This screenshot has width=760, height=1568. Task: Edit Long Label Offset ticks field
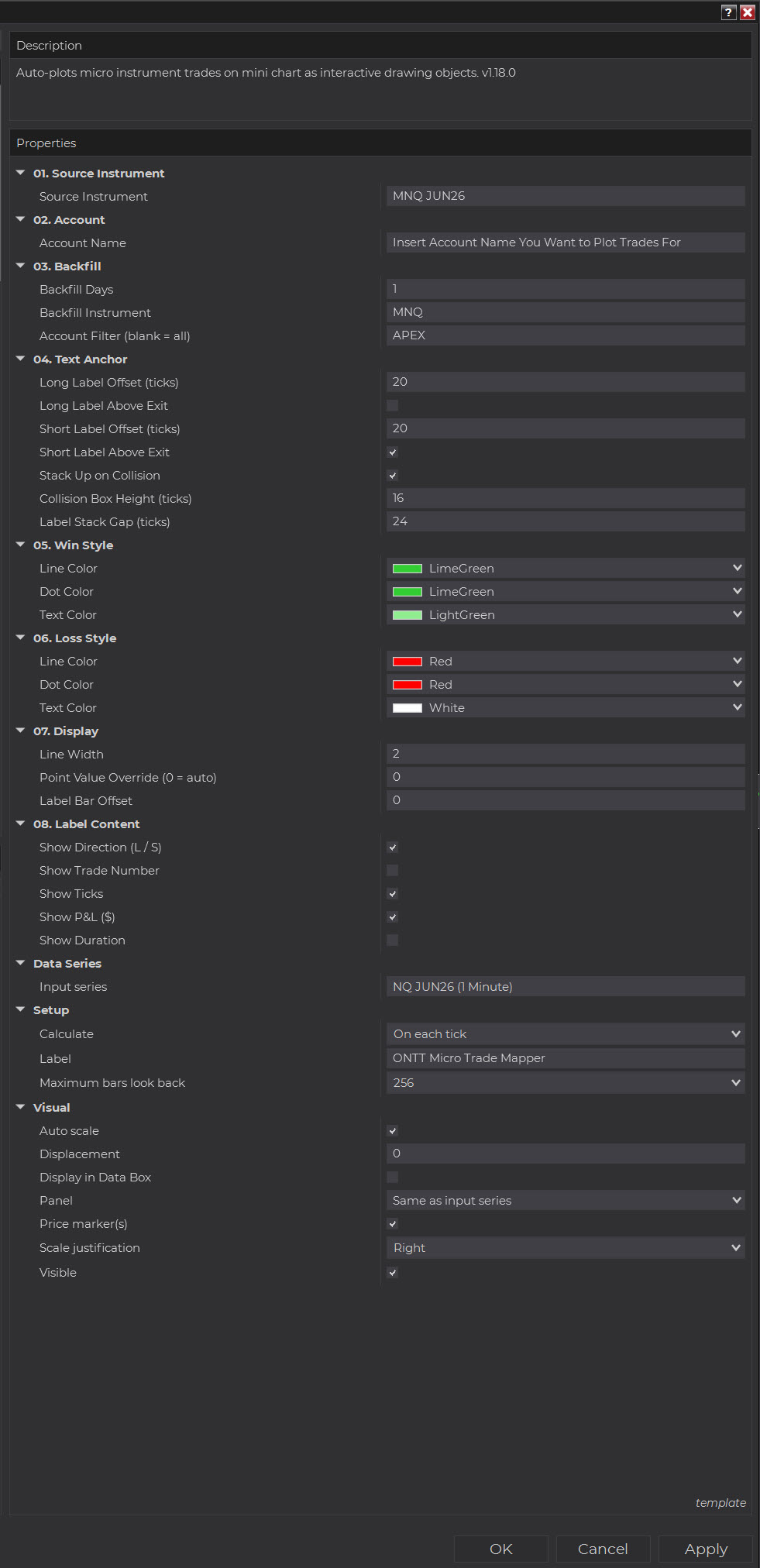566,382
